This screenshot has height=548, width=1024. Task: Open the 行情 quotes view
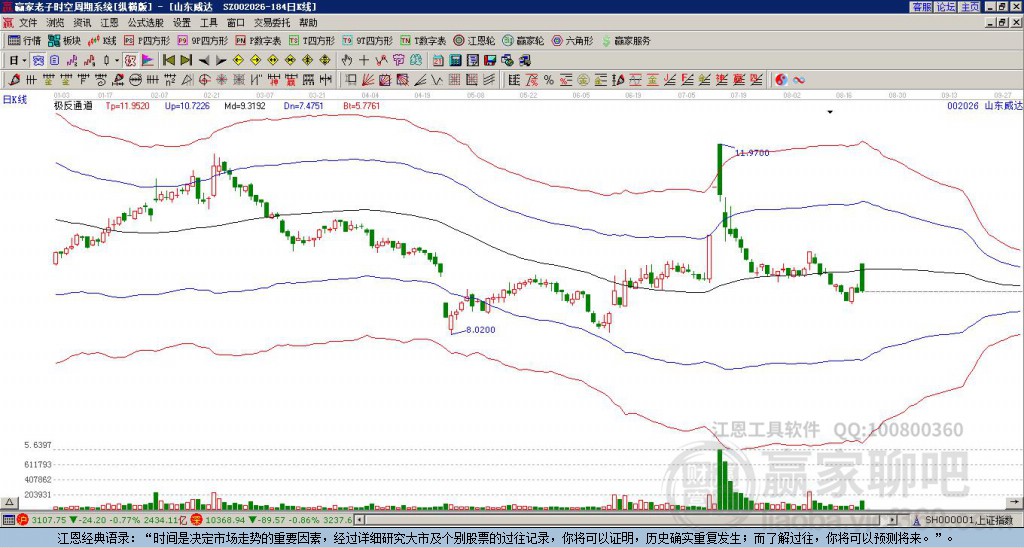pos(24,41)
